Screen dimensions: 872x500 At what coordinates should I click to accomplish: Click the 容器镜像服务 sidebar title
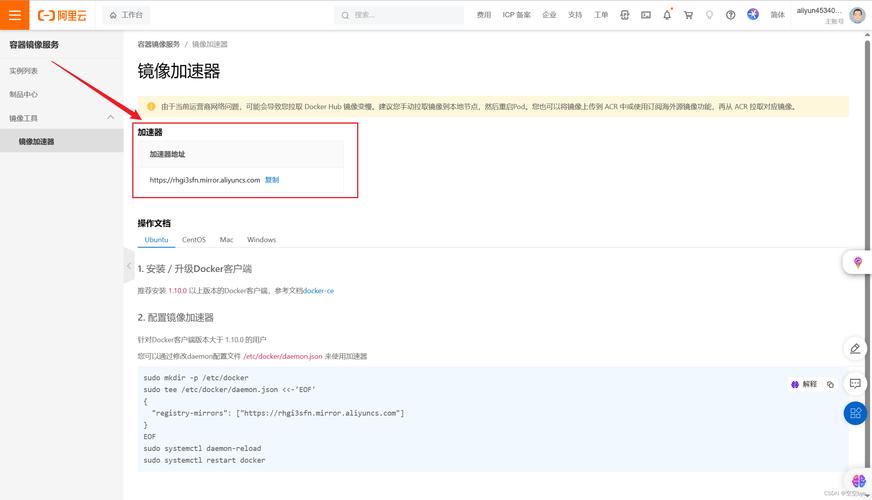[34, 44]
